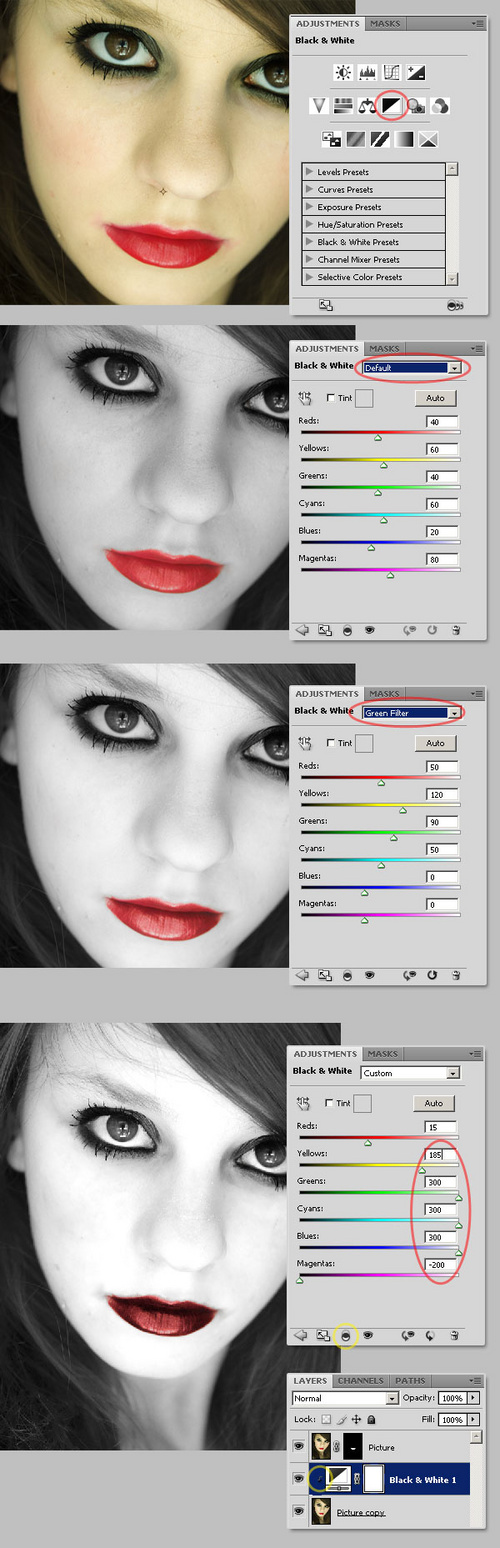Choose the Levels adjustment icon

[367, 72]
